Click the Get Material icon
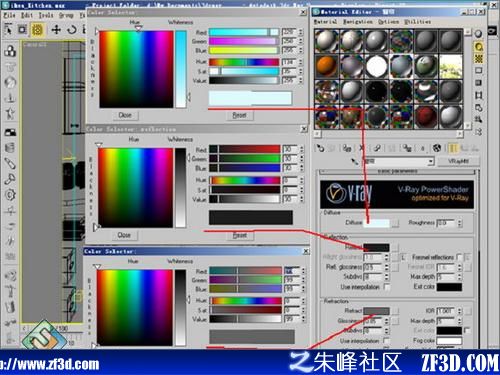The width and height of the screenshot is (500, 375). 320,148
